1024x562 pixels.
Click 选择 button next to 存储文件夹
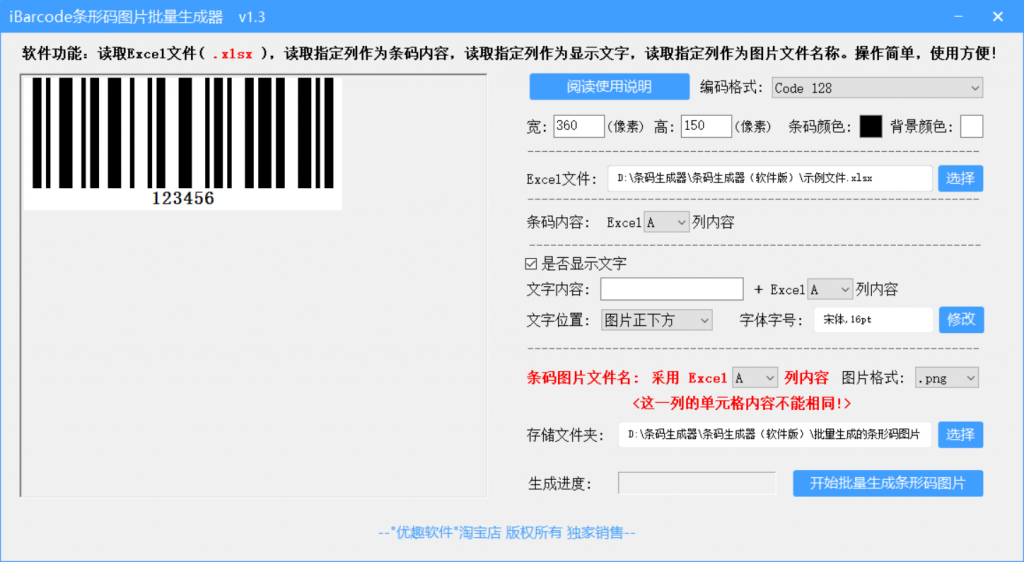tap(960, 435)
